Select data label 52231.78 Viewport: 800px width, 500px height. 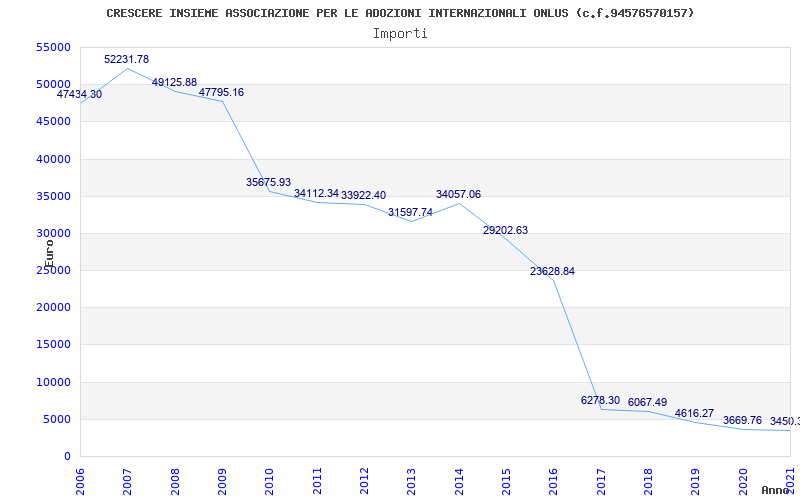click(x=127, y=59)
